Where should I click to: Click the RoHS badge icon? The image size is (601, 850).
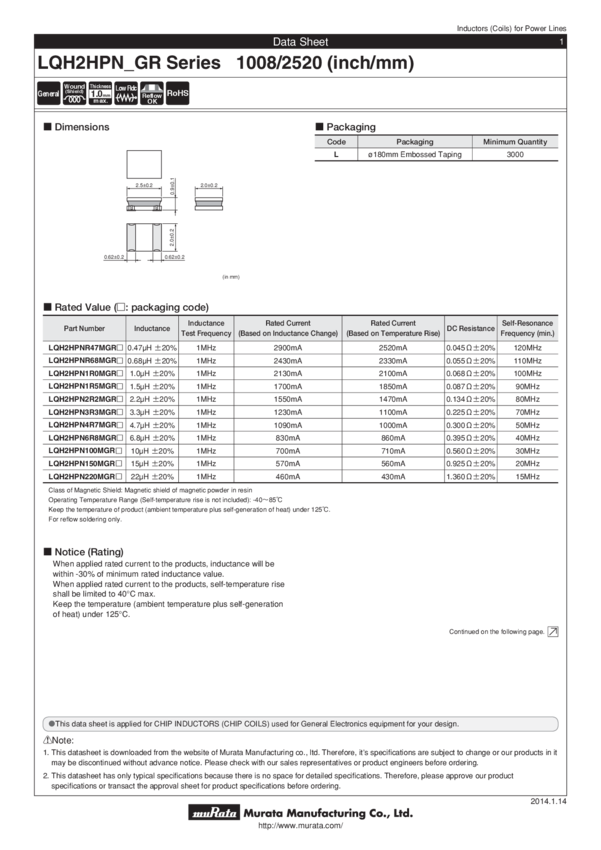178,93
